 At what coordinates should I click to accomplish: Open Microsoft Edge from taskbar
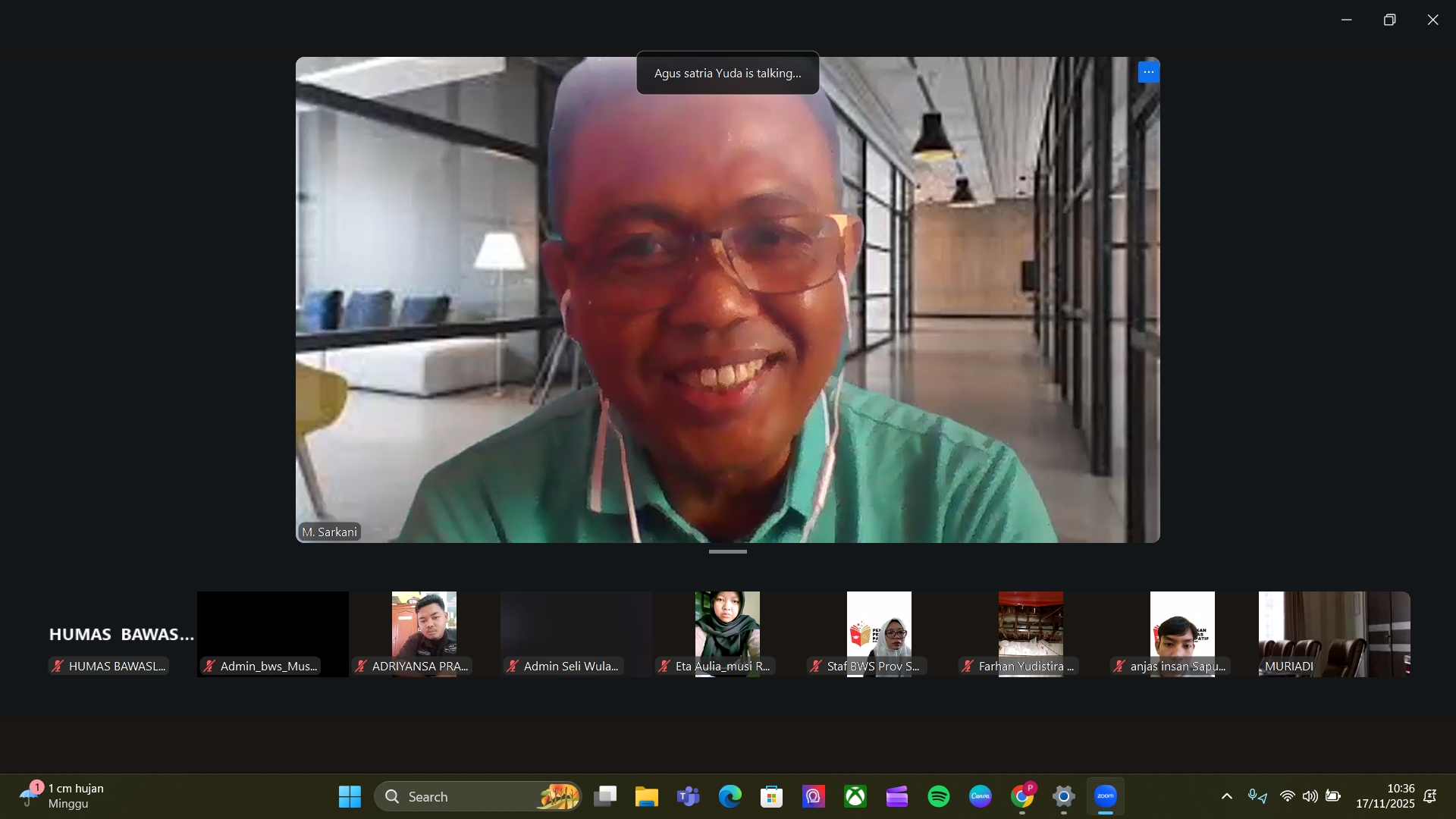[x=730, y=796]
